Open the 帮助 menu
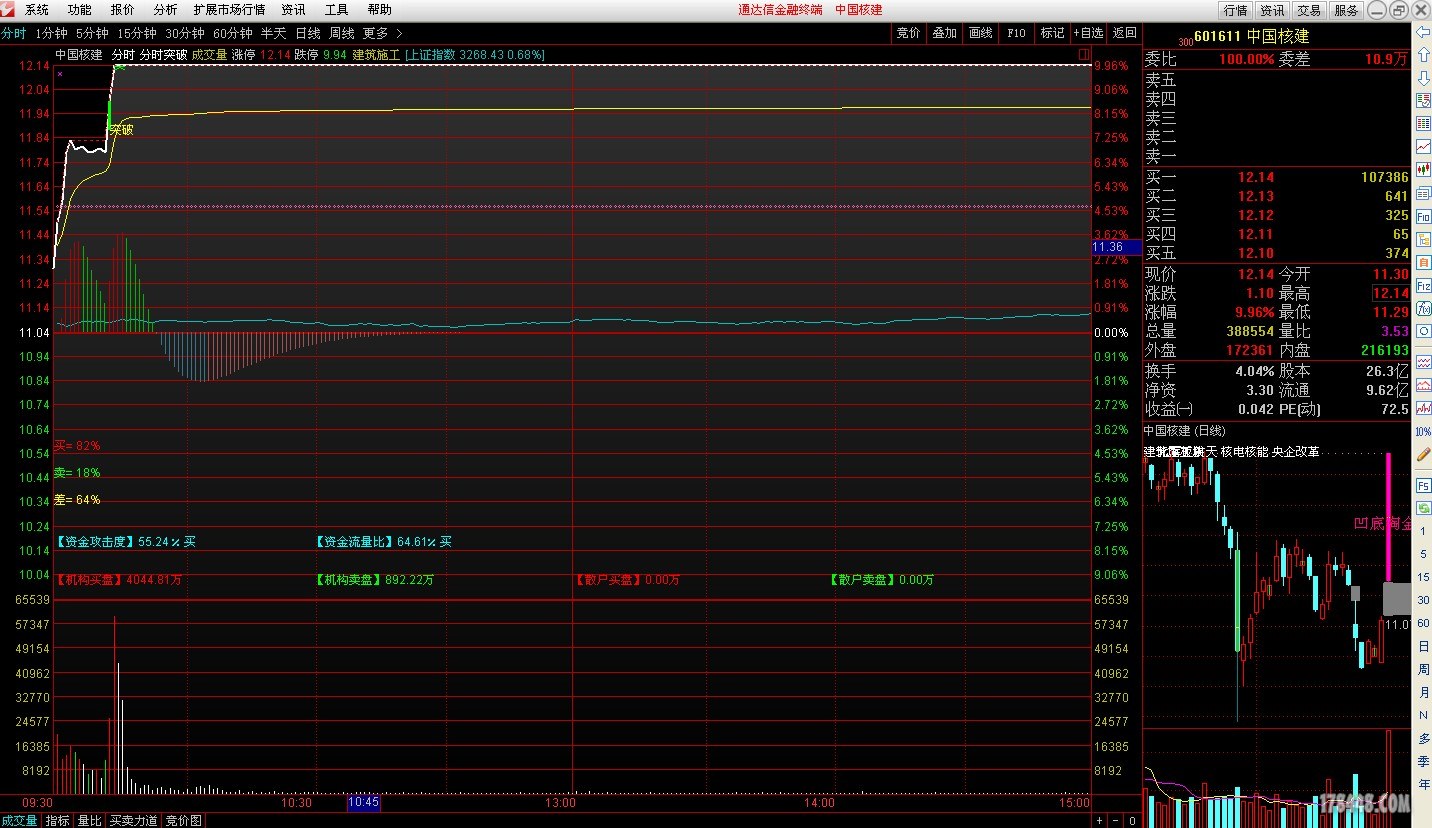The width and height of the screenshot is (1432, 828). [379, 9]
